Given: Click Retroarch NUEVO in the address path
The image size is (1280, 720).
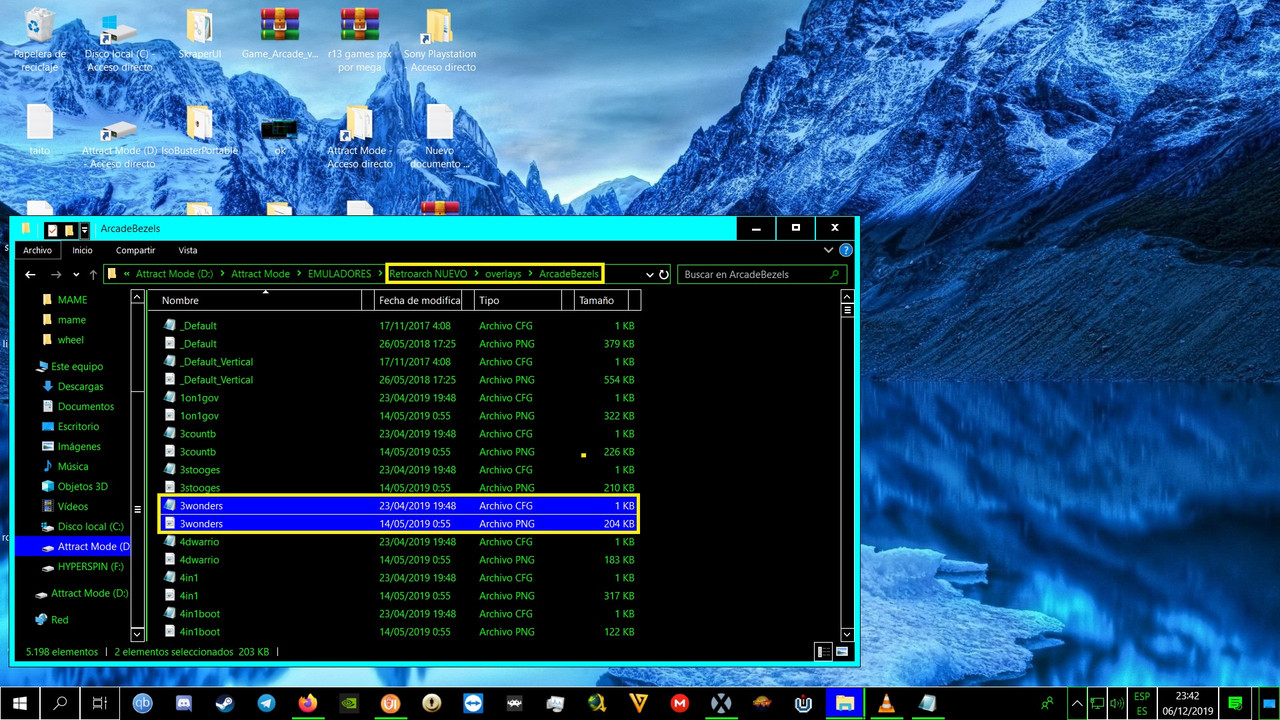Looking at the screenshot, I should [428, 274].
